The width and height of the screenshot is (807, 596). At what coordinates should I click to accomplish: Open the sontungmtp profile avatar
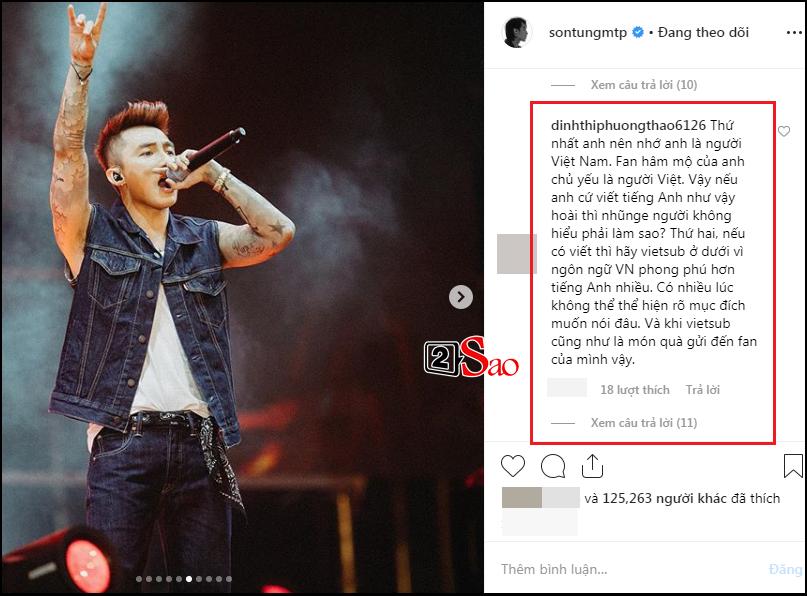tap(516, 32)
